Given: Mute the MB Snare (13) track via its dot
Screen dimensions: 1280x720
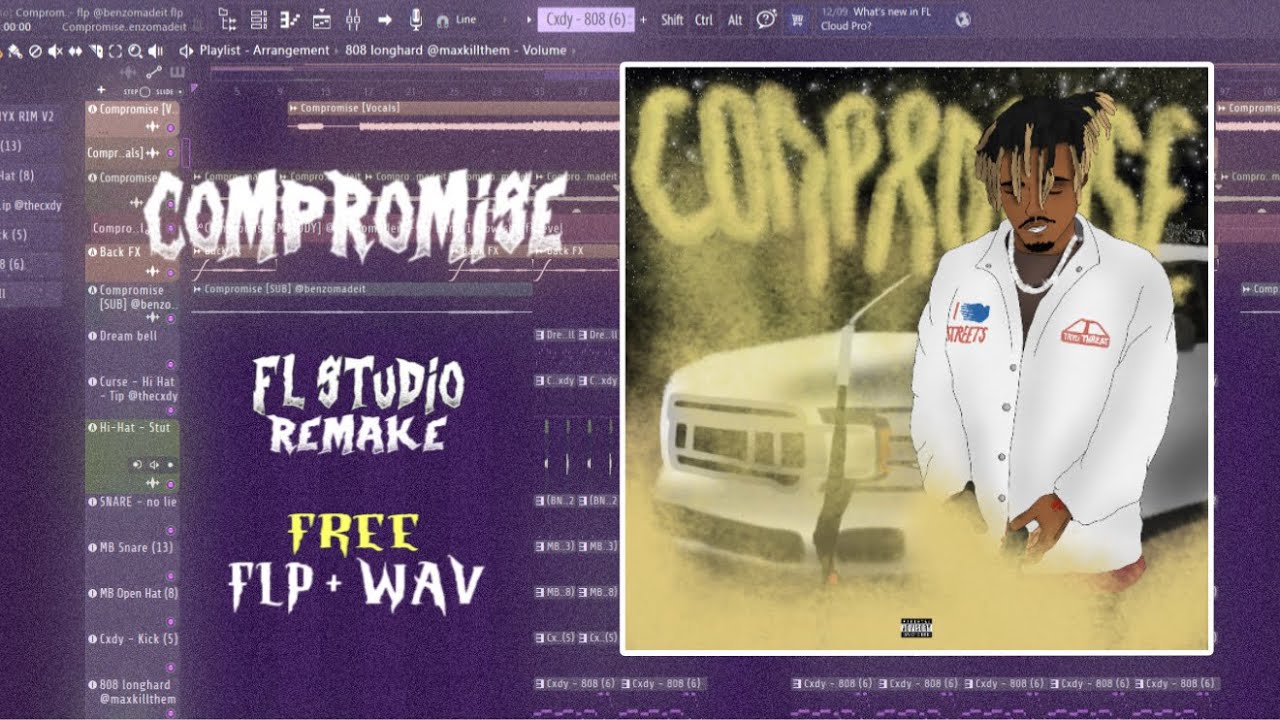Looking at the screenshot, I should coord(171,577).
